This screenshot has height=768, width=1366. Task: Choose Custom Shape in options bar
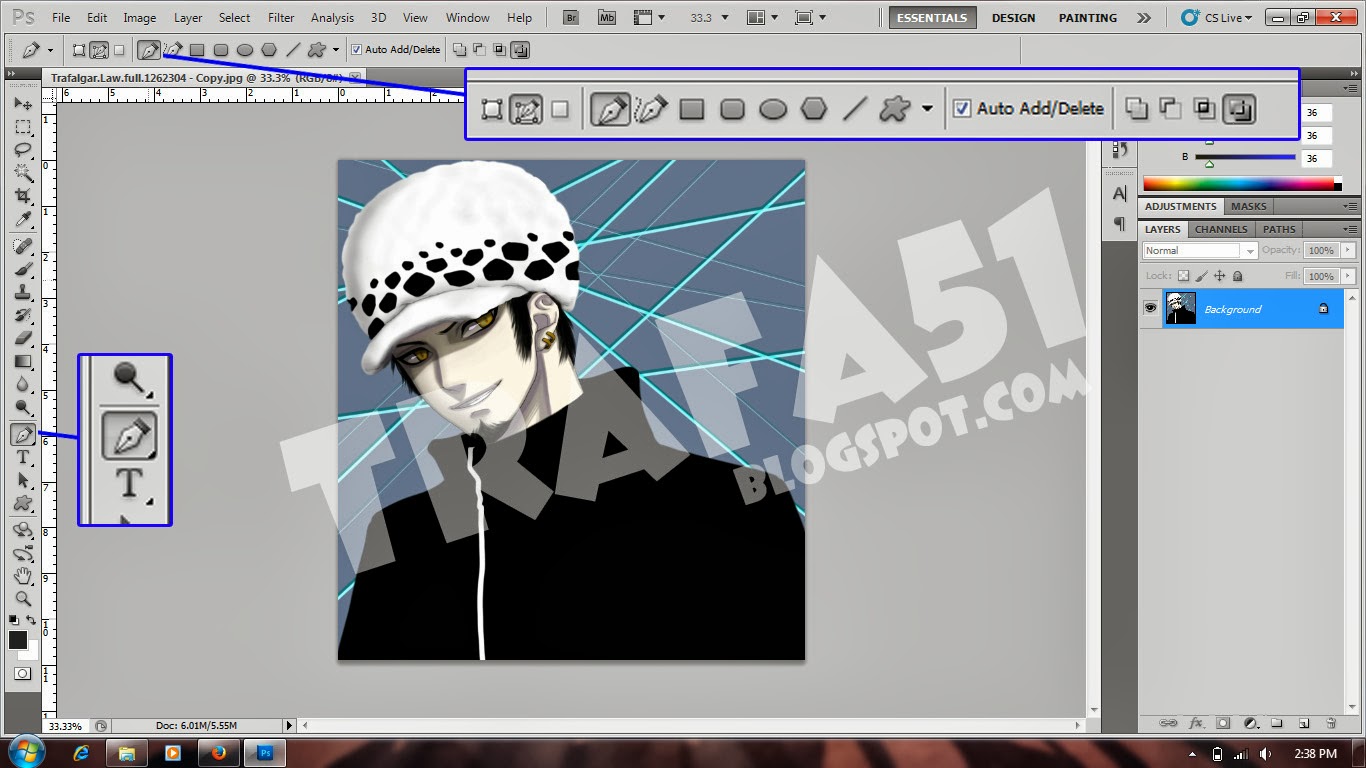click(x=317, y=50)
